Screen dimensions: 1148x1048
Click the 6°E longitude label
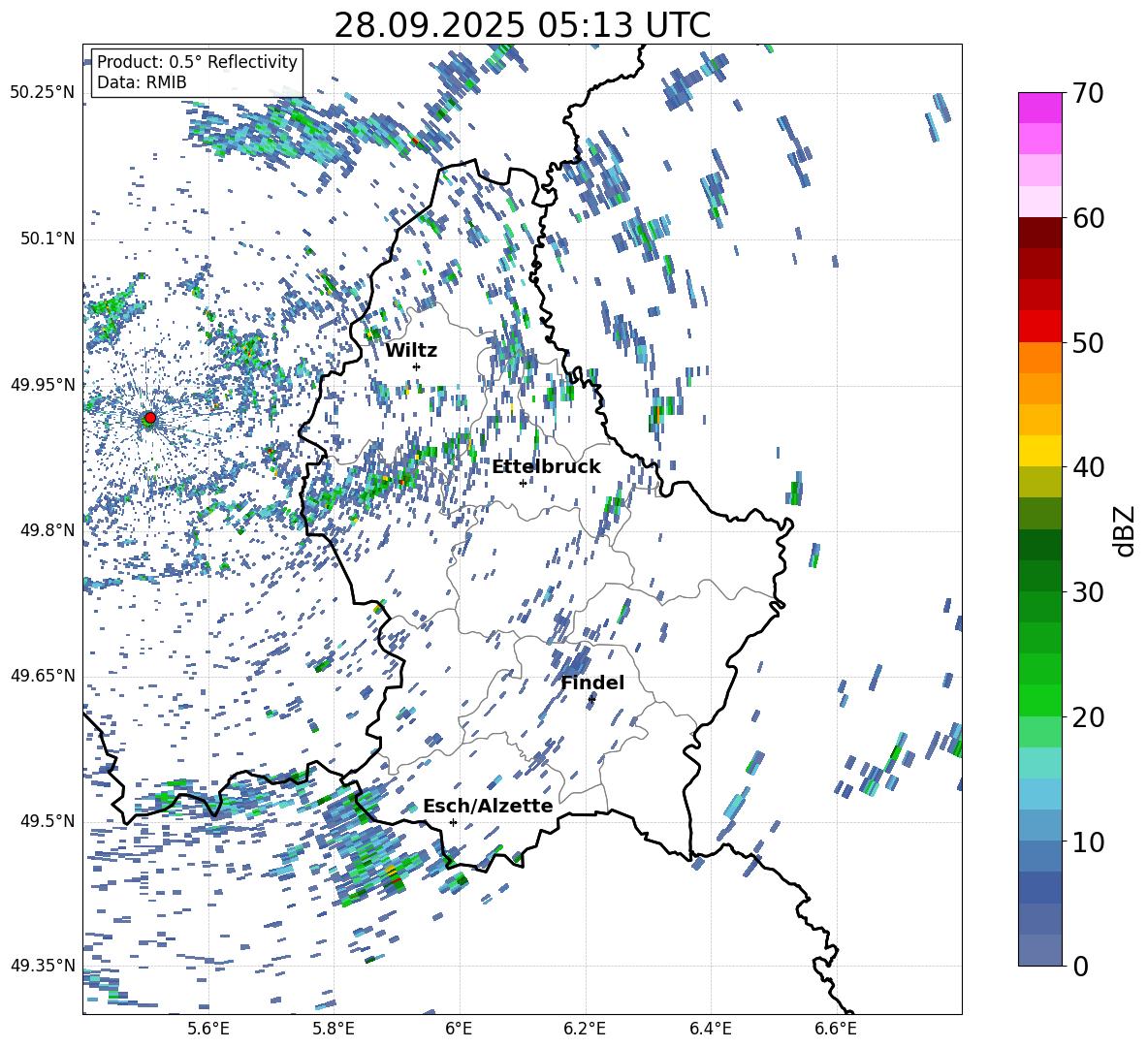(459, 1029)
